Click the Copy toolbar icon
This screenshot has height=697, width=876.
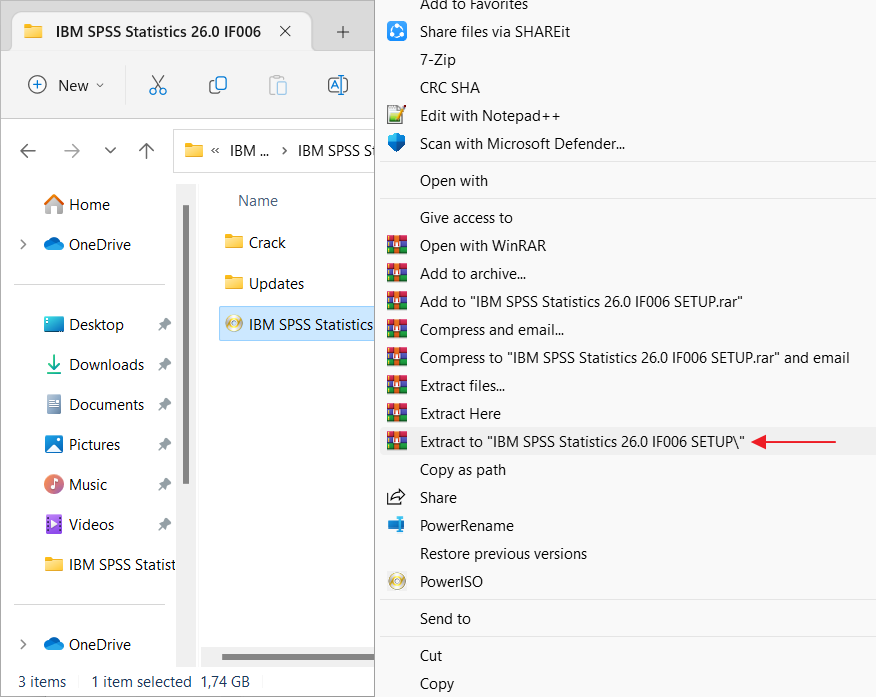[x=218, y=85]
